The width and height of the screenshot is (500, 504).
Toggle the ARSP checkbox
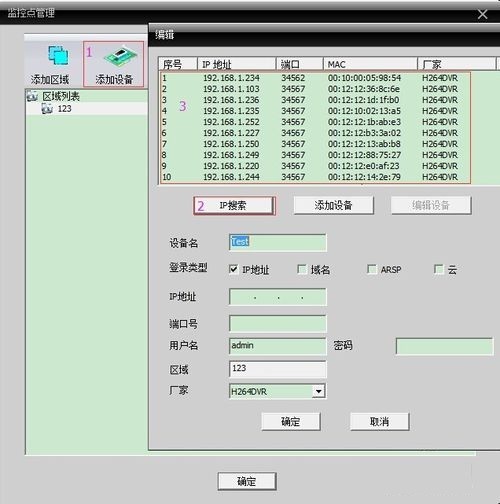click(x=371, y=269)
